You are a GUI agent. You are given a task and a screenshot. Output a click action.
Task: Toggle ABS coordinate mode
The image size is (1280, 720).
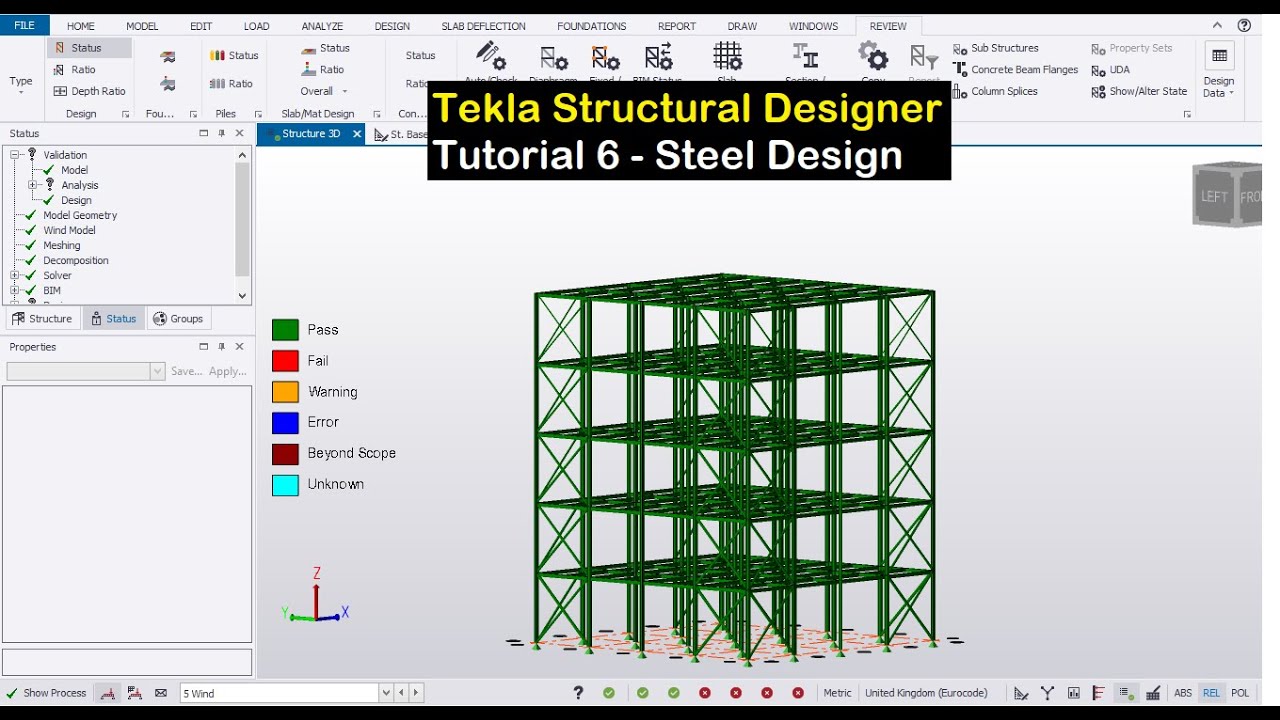tap(1183, 693)
